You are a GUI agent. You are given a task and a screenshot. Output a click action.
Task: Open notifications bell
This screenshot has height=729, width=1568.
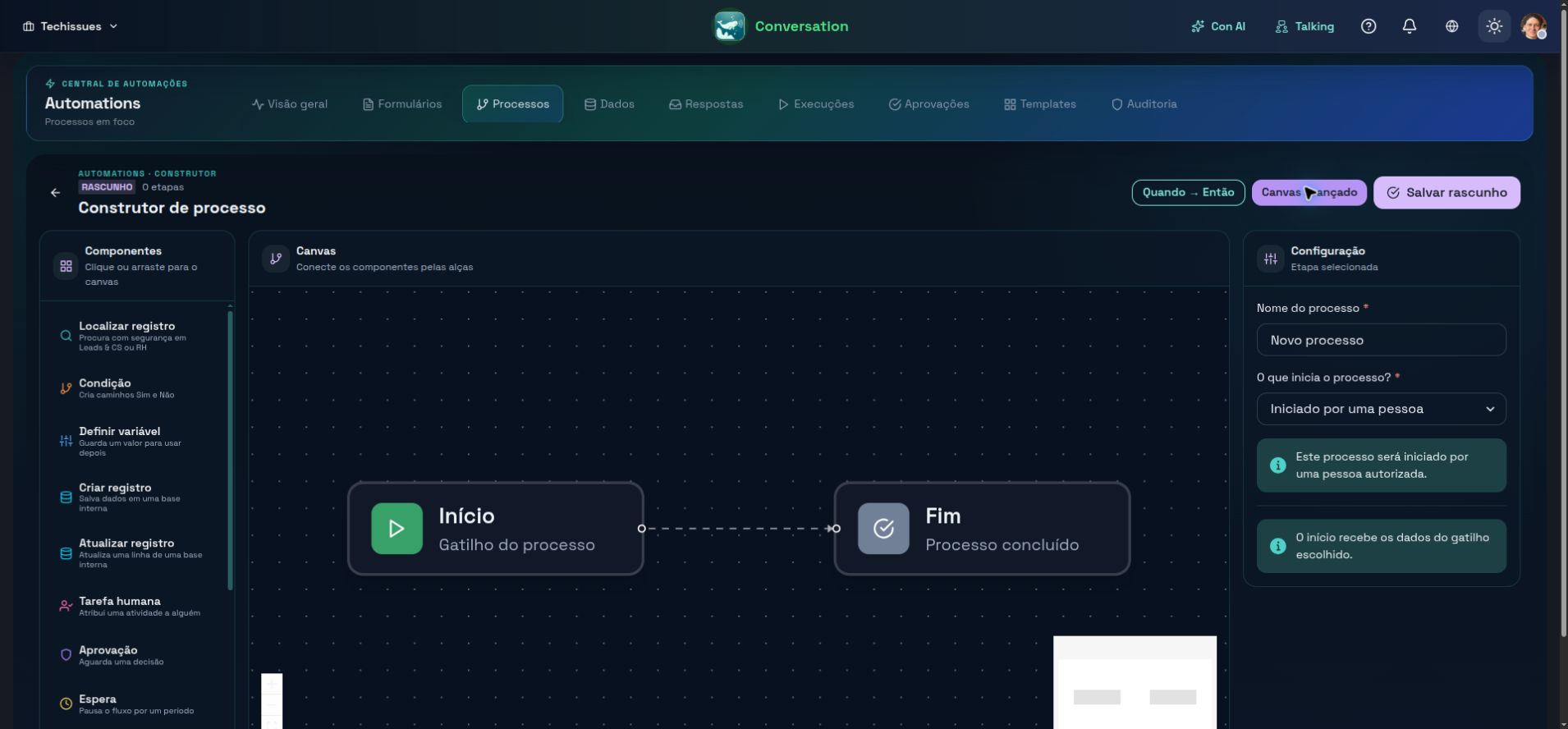coord(1410,26)
